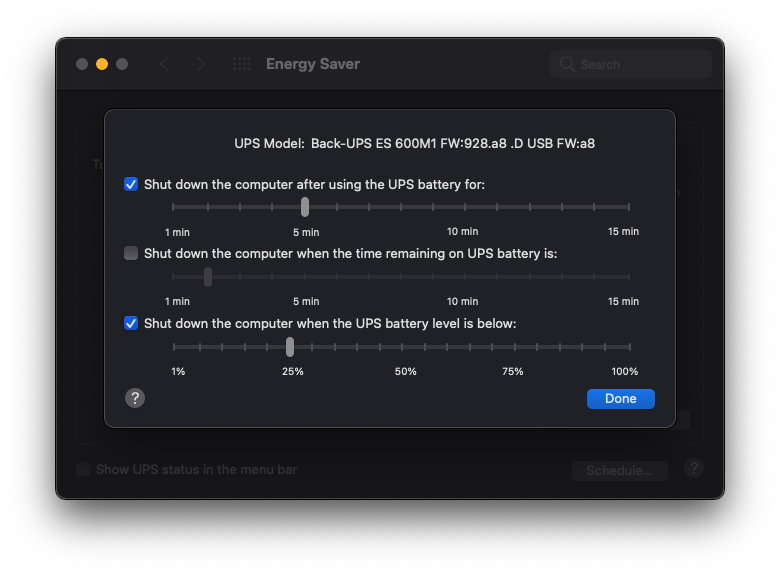Click the time remaining slider thumb
780x573 pixels.
tap(208, 277)
